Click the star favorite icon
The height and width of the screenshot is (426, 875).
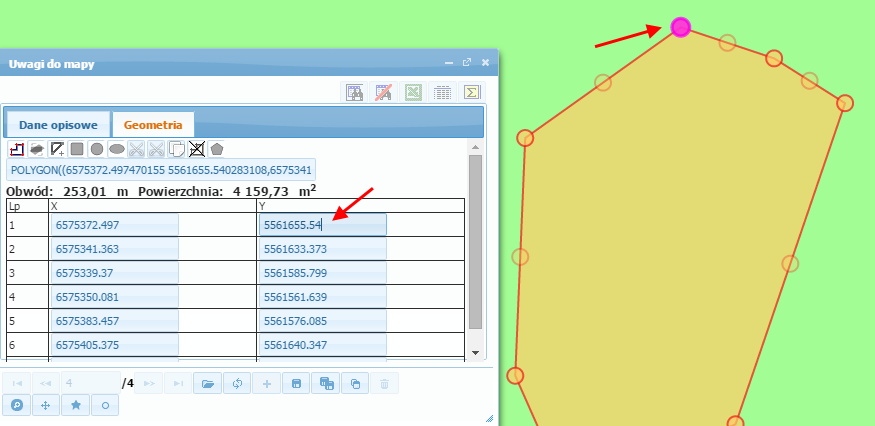(76, 405)
